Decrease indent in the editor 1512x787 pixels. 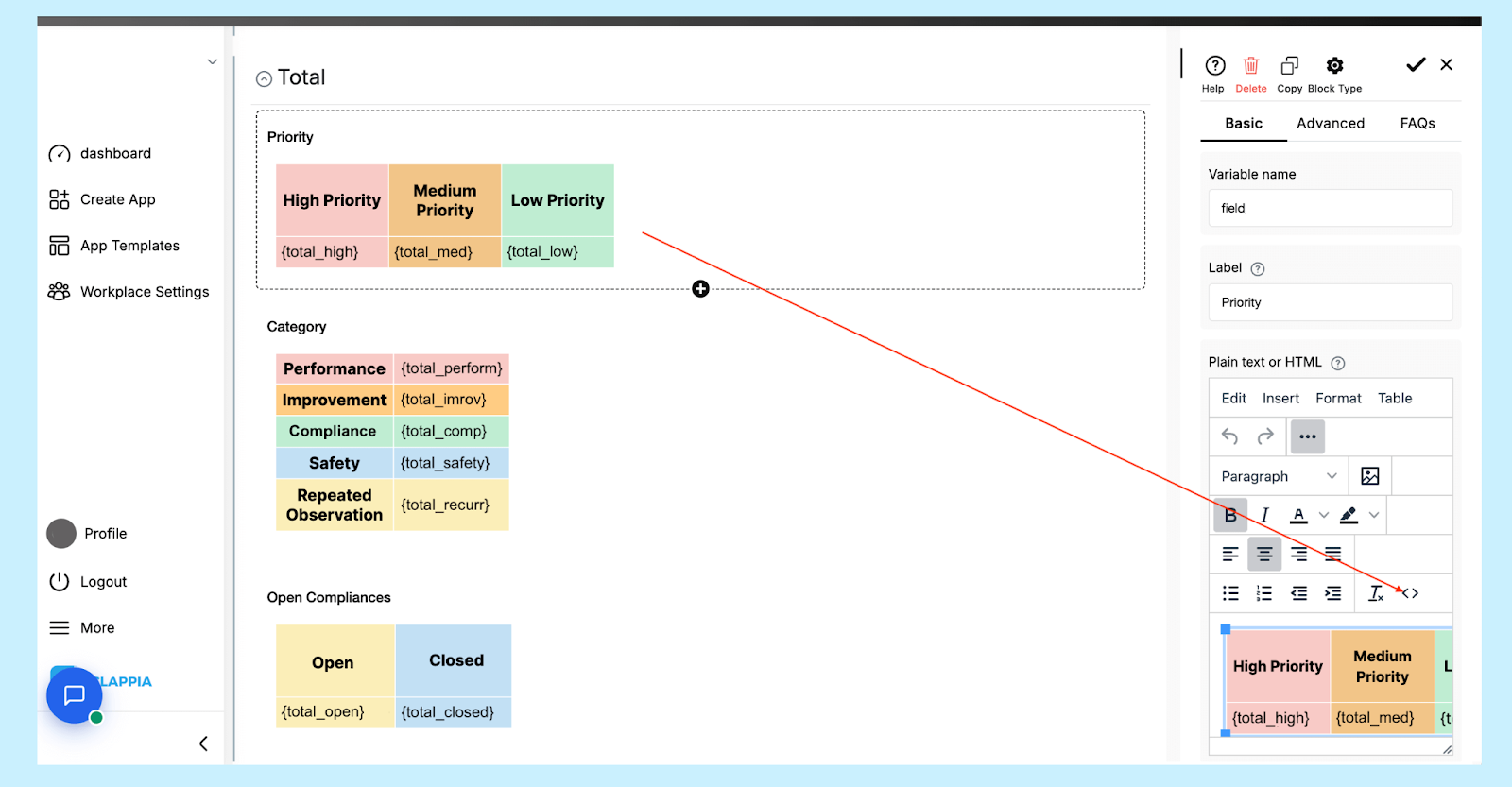1299,593
